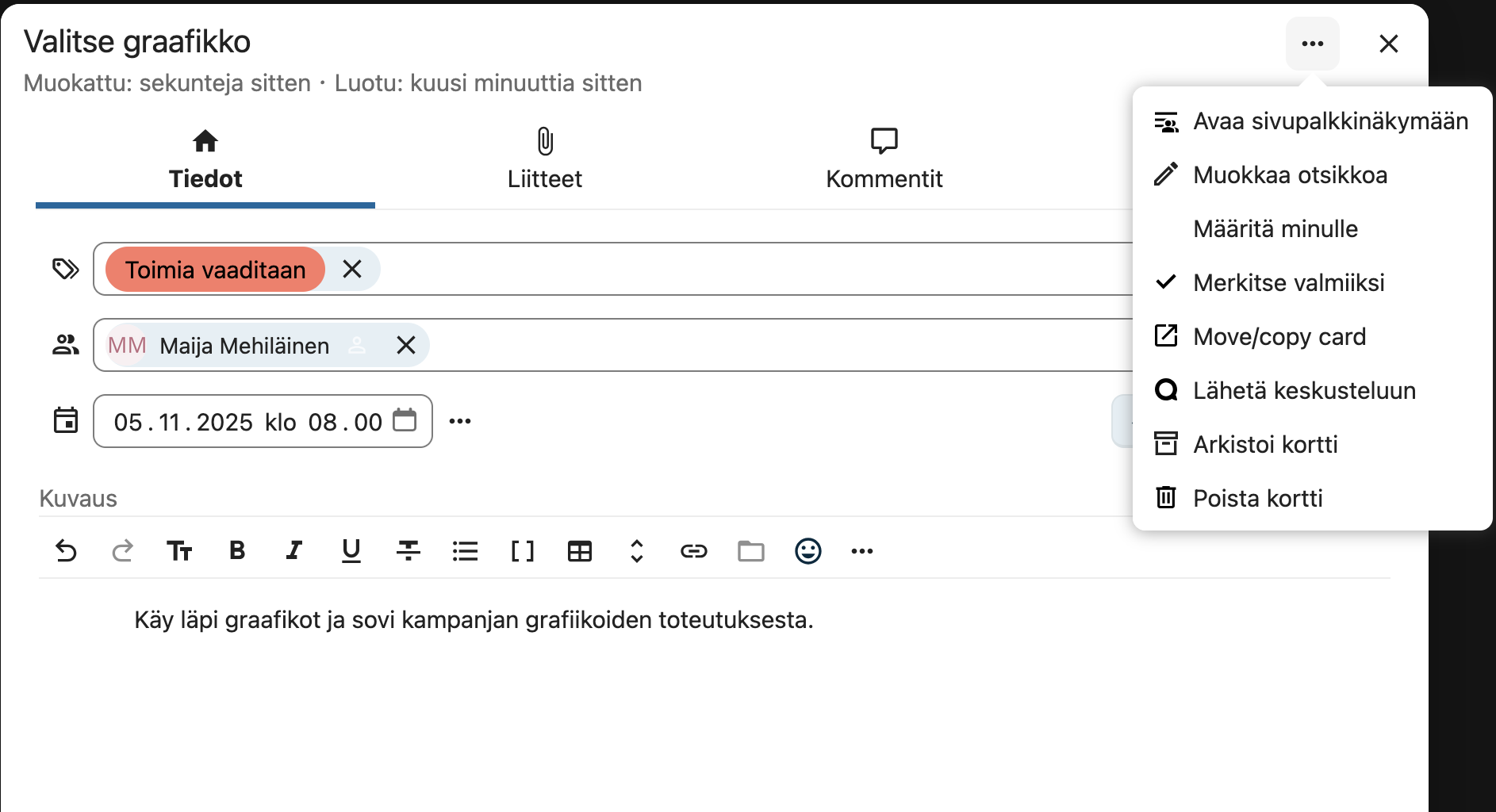
Task: Open the date picker calendar icon
Action: click(405, 421)
